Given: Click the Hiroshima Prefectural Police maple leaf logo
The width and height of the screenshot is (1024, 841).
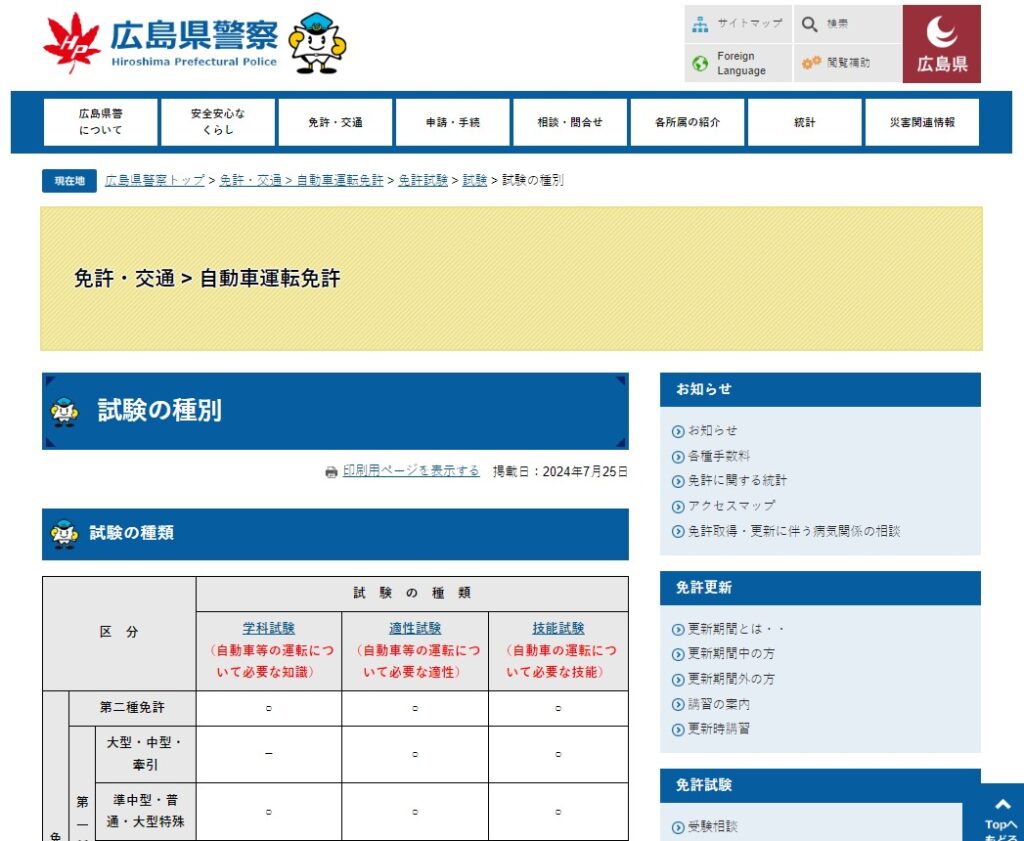Looking at the screenshot, I should (72, 43).
